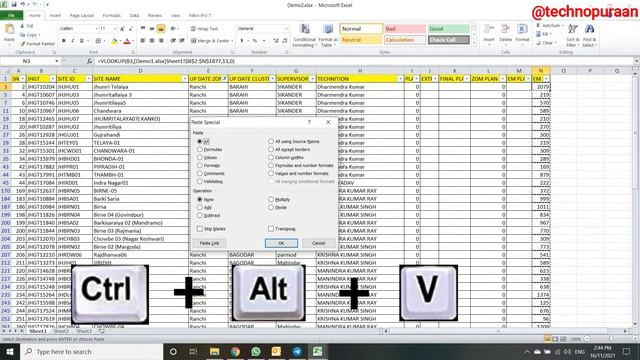Open the SITE ID column filter dropdown
The image size is (640, 360).
coord(88,79)
